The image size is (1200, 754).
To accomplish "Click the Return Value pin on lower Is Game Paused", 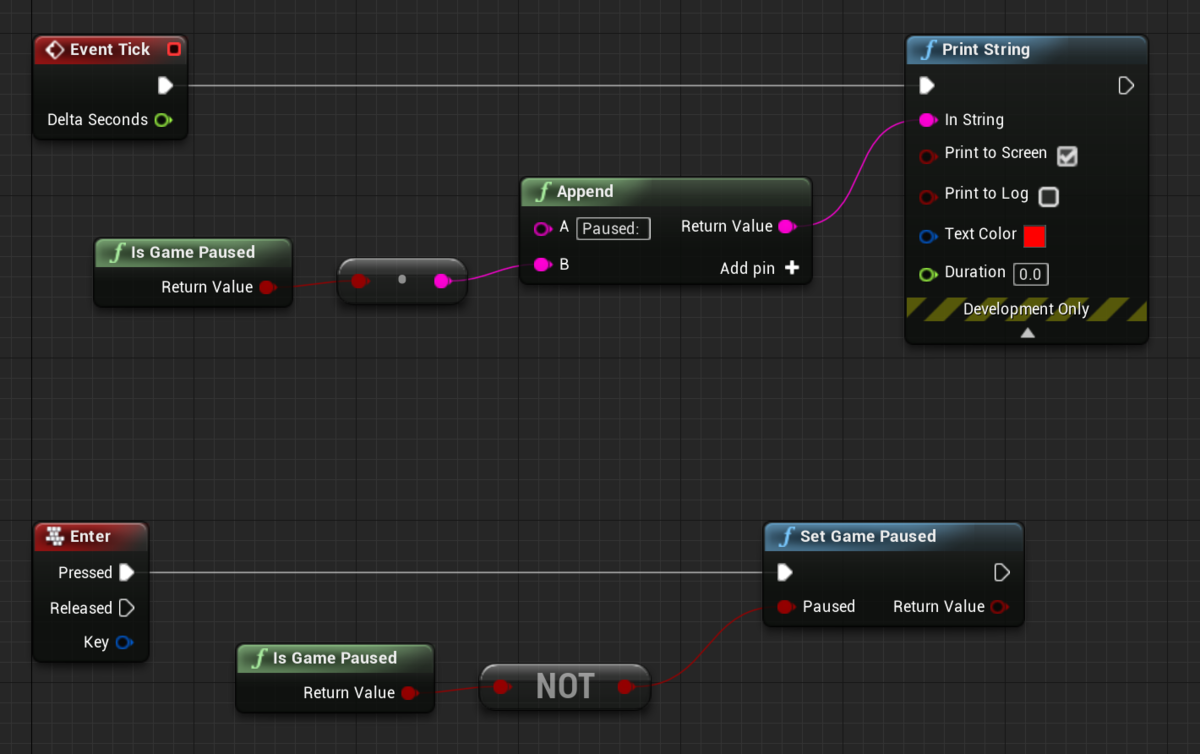I will point(410,692).
